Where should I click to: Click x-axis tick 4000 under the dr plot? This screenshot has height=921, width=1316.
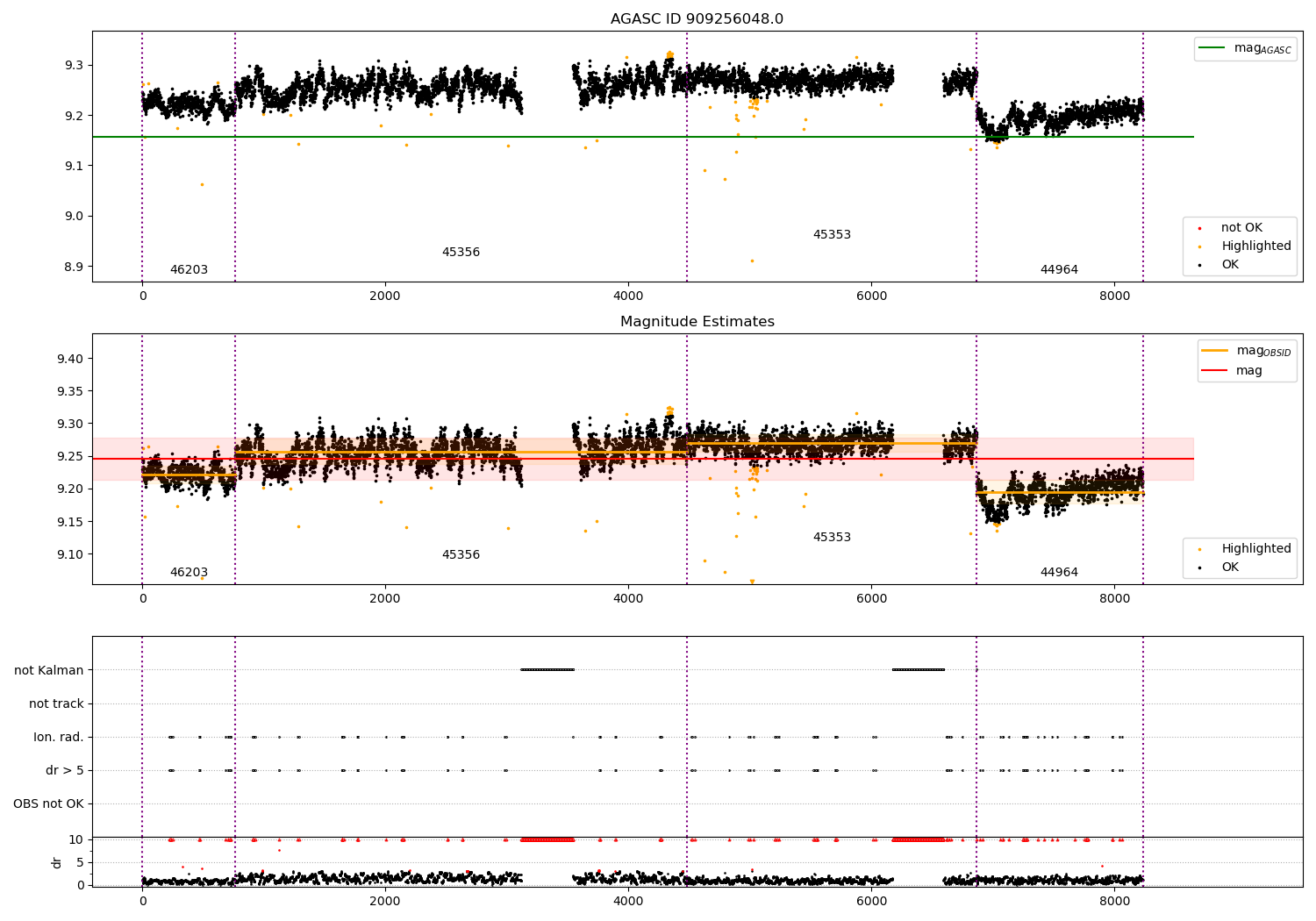(x=628, y=902)
